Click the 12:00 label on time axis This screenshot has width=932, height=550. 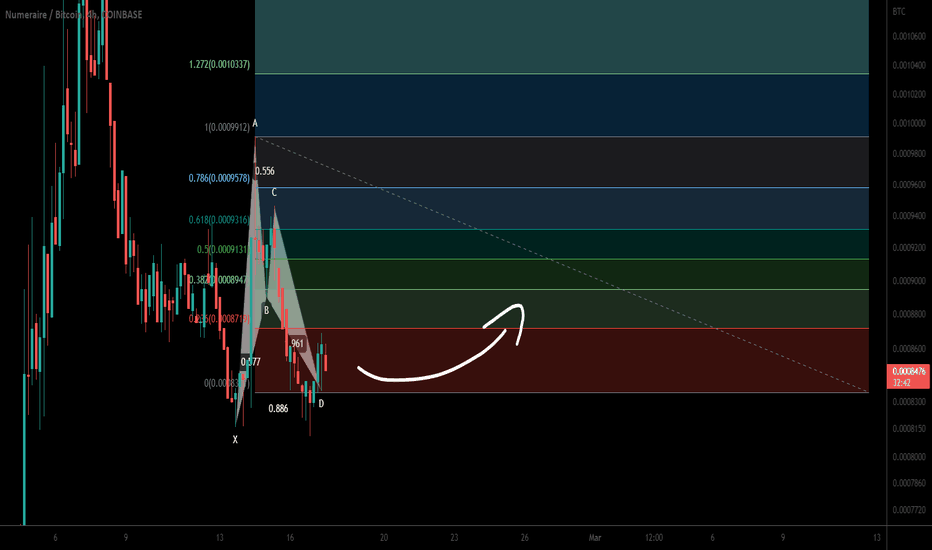[654, 538]
